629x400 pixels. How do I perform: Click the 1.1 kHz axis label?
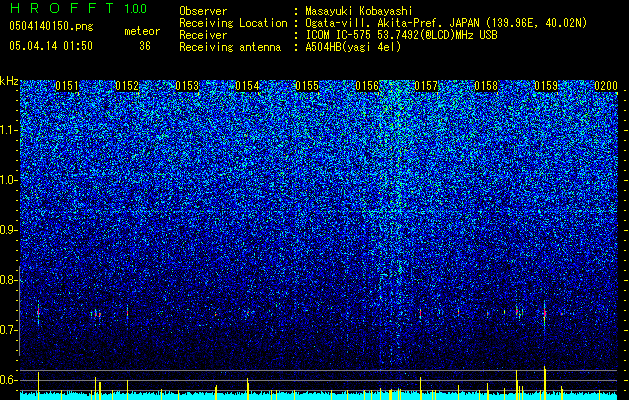(8, 130)
